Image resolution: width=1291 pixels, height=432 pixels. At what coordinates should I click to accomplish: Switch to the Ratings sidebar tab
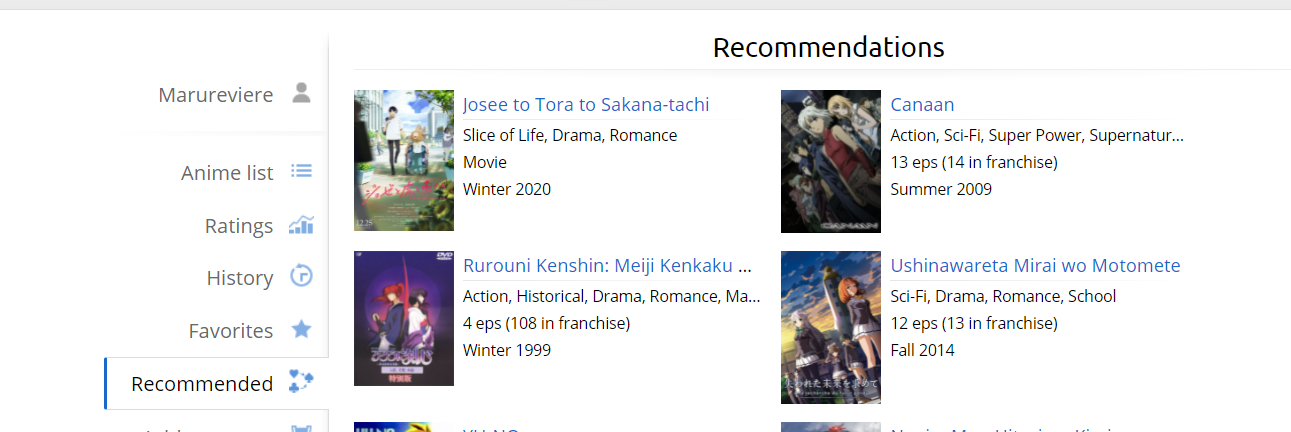point(239,226)
